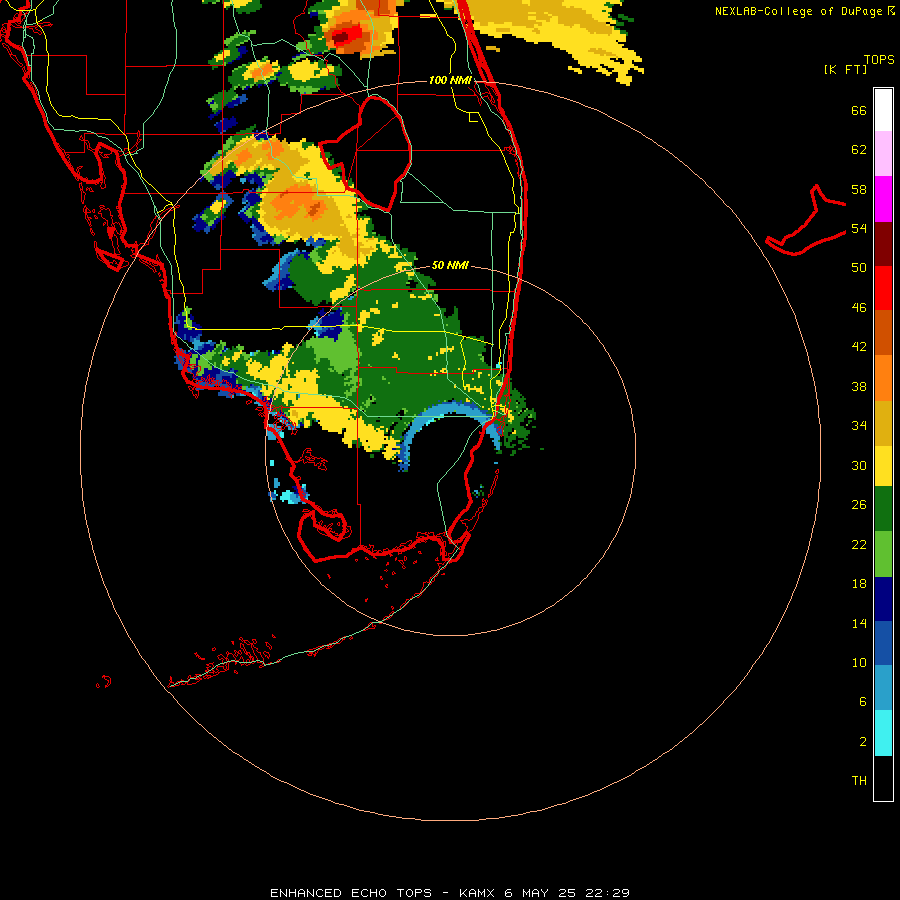Click the gold 38 legend swatch
Image resolution: width=900 pixels, height=900 pixels.
coord(883,423)
